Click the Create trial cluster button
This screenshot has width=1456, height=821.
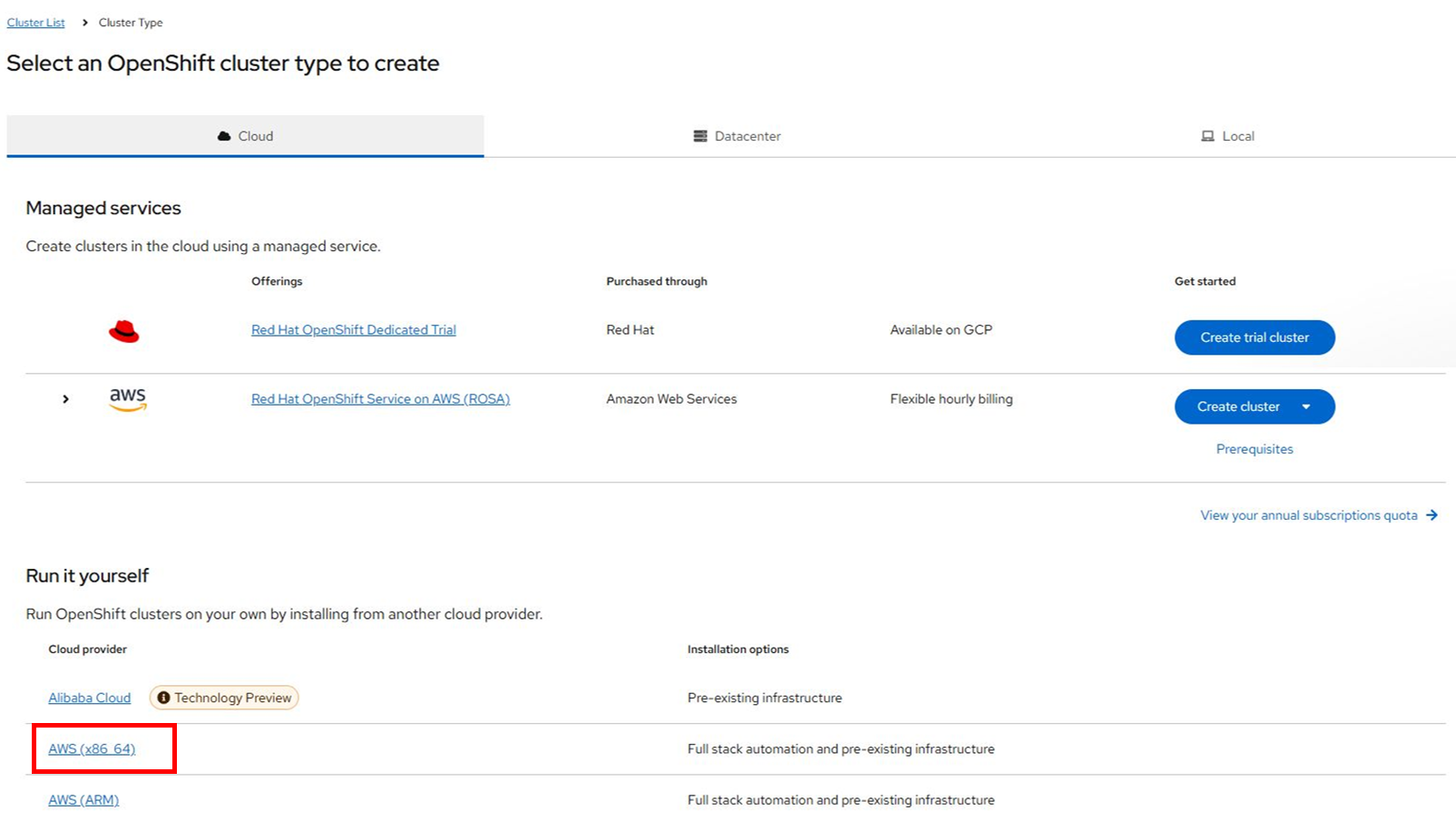pyautogui.click(x=1254, y=337)
